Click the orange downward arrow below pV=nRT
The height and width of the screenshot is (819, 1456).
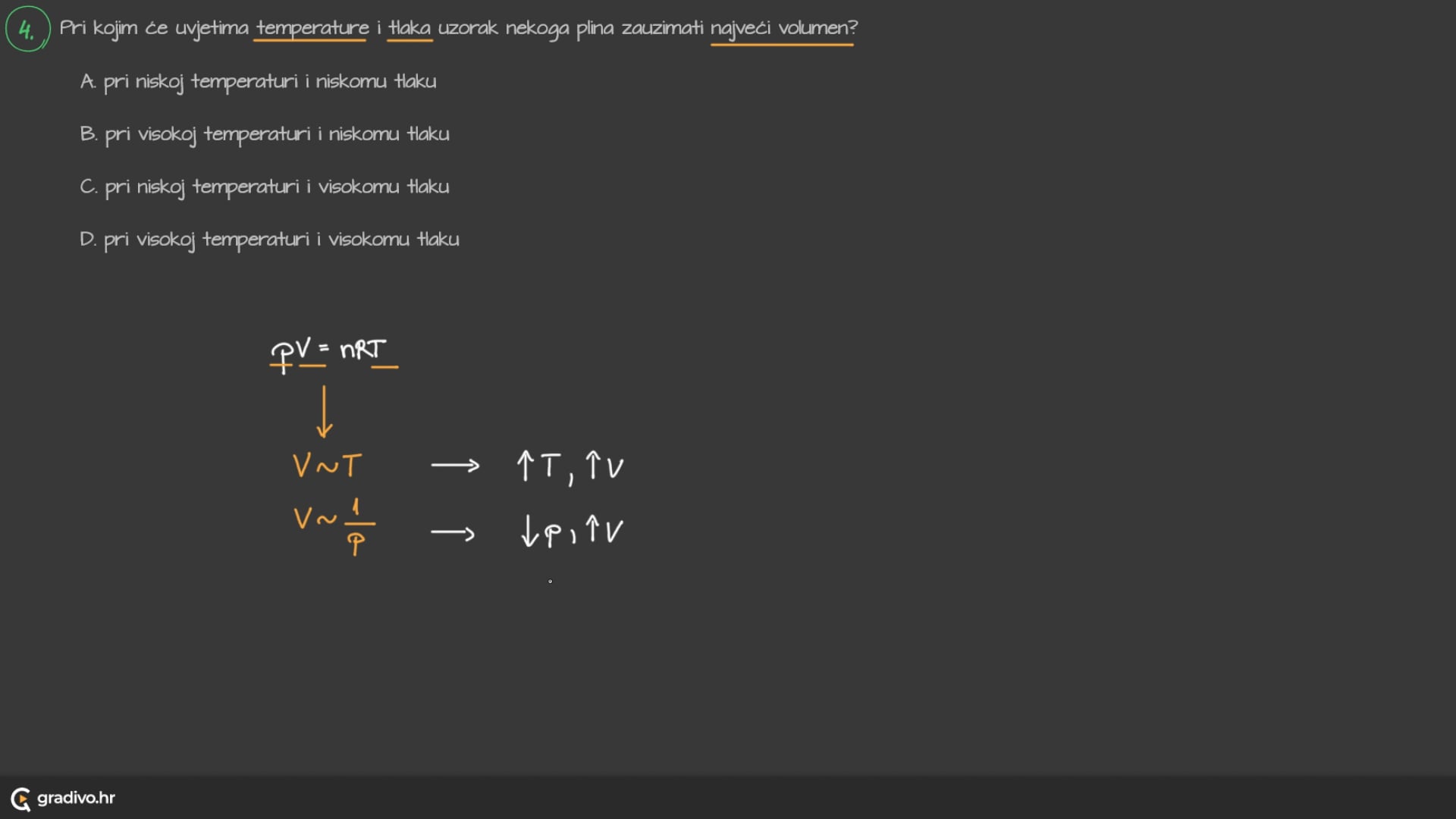[324, 412]
